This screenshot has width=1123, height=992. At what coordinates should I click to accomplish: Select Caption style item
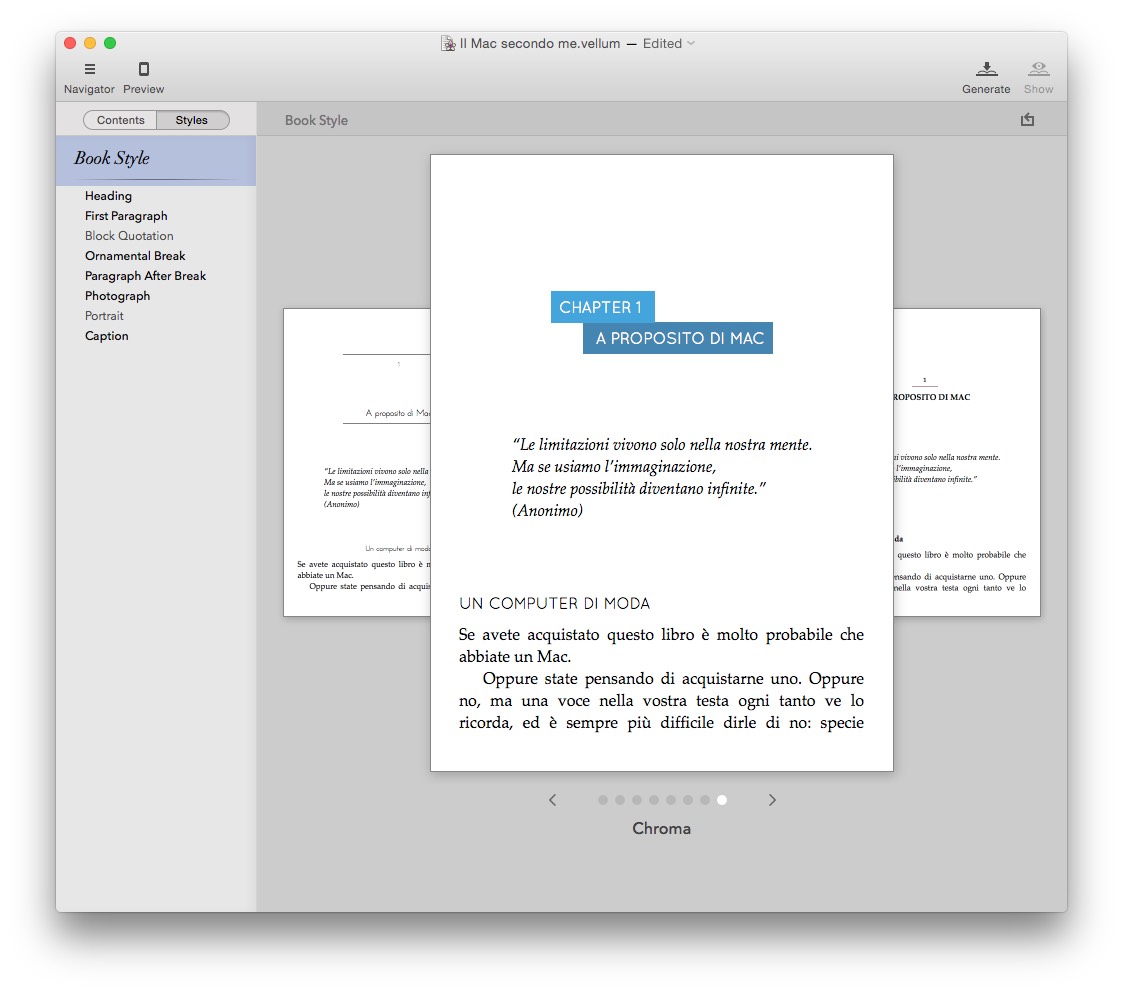(x=107, y=336)
